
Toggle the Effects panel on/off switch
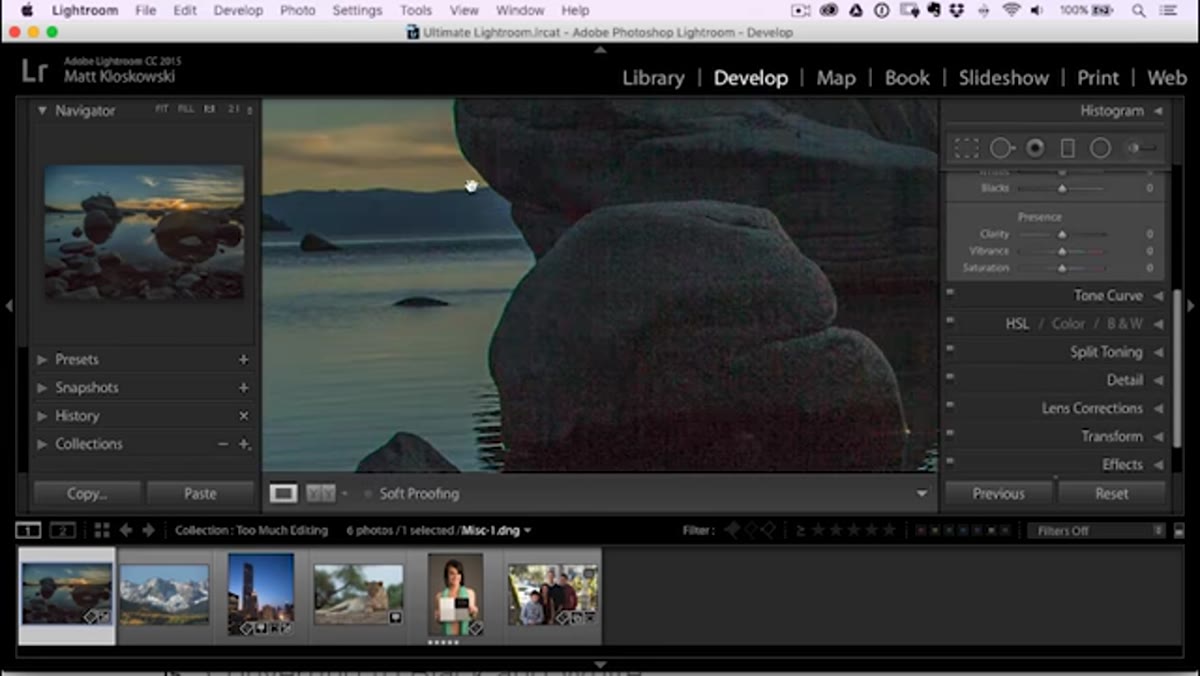(950, 461)
